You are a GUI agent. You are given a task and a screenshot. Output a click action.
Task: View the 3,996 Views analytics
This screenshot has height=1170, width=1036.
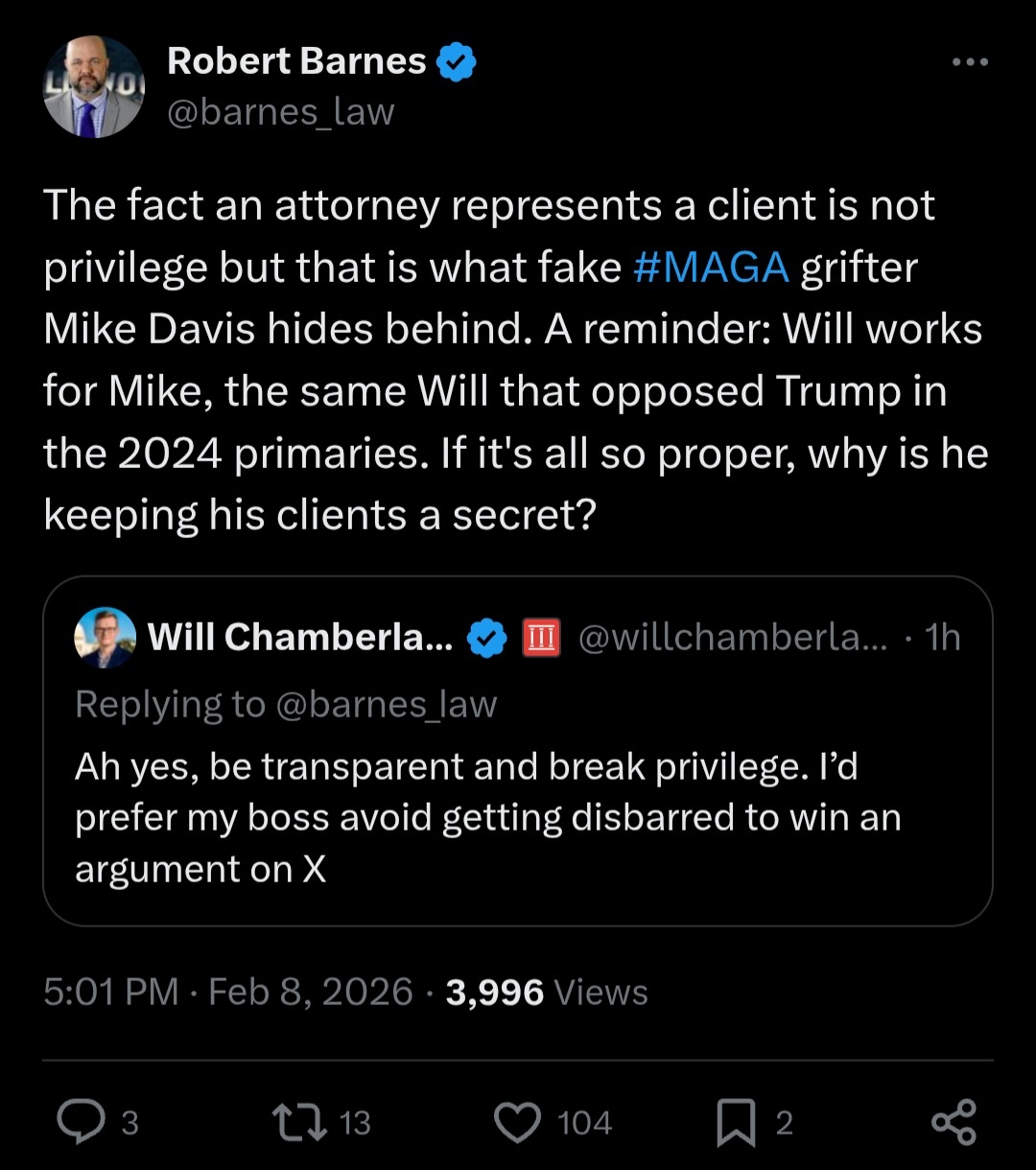(547, 992)
